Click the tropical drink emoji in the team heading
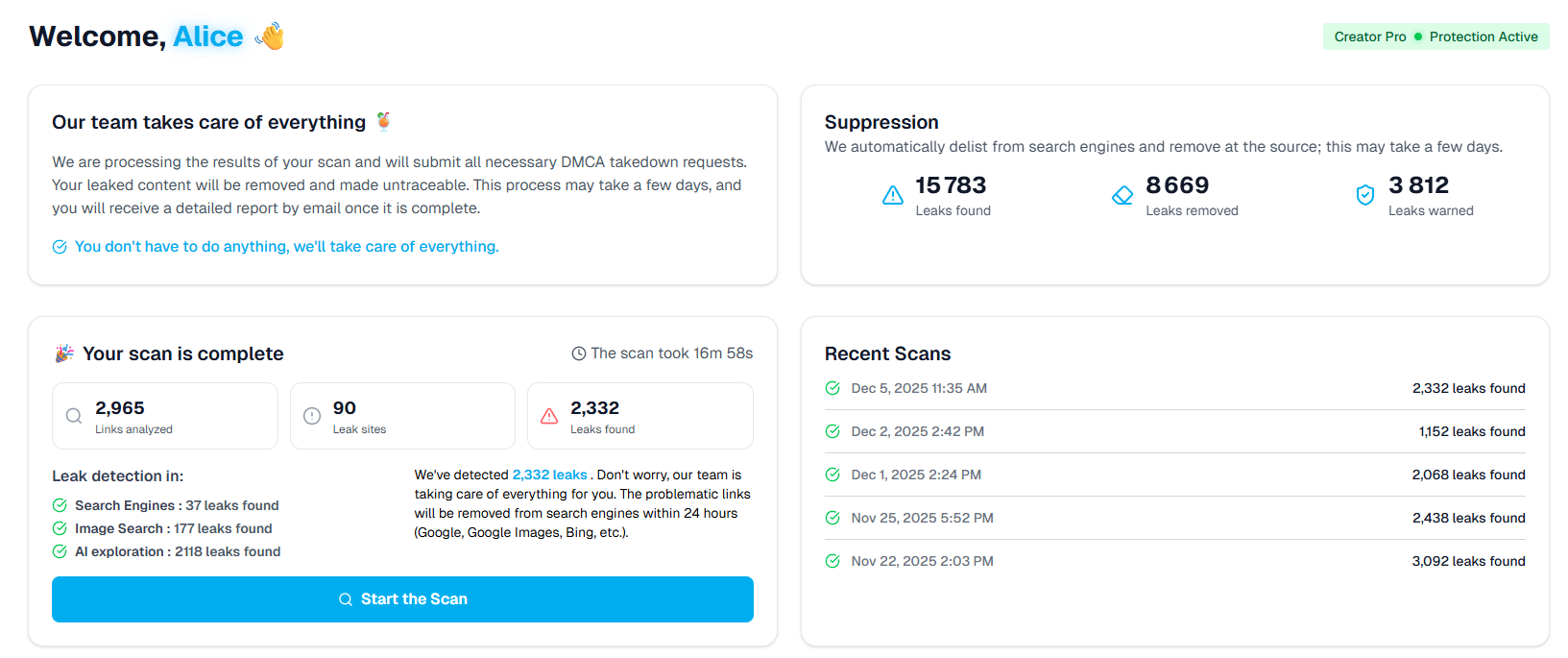1568x658 pixels. pyautogui.click(x=383, y=121)
